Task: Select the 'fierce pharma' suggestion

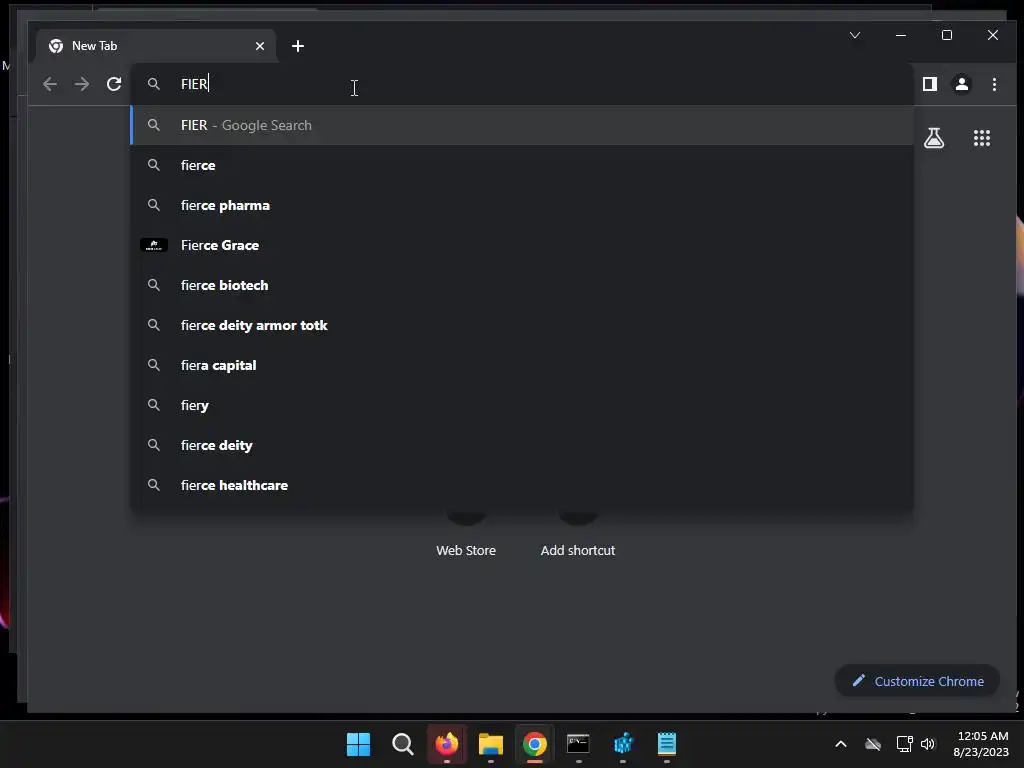Action: (522, 205)
